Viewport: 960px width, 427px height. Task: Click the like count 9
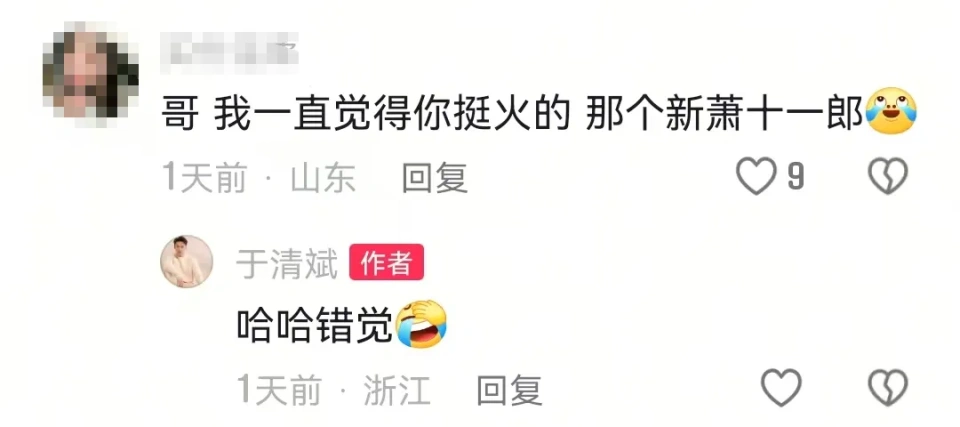[795, 177]
